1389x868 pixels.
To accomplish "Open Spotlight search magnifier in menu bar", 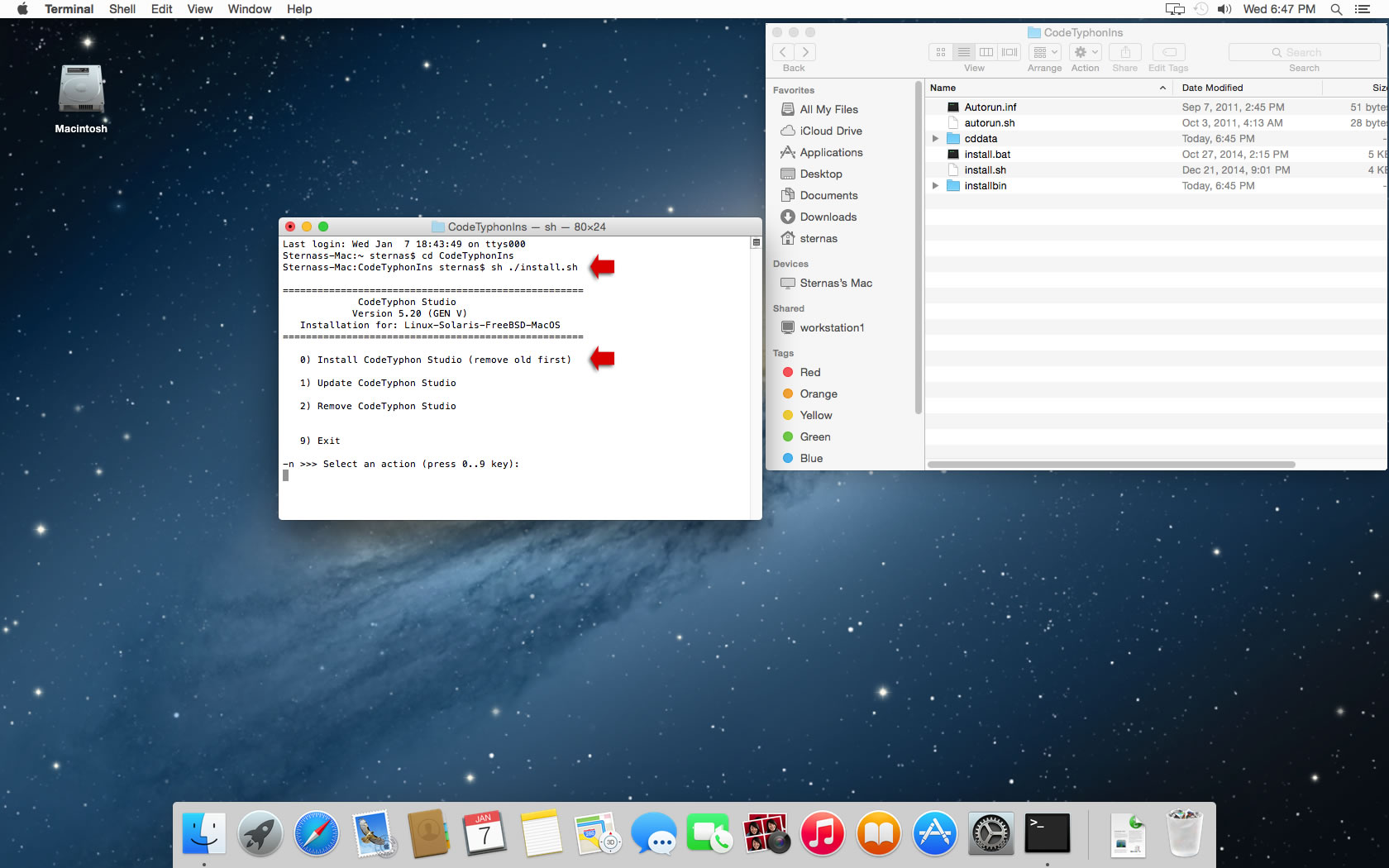I will coord(1336,9).
